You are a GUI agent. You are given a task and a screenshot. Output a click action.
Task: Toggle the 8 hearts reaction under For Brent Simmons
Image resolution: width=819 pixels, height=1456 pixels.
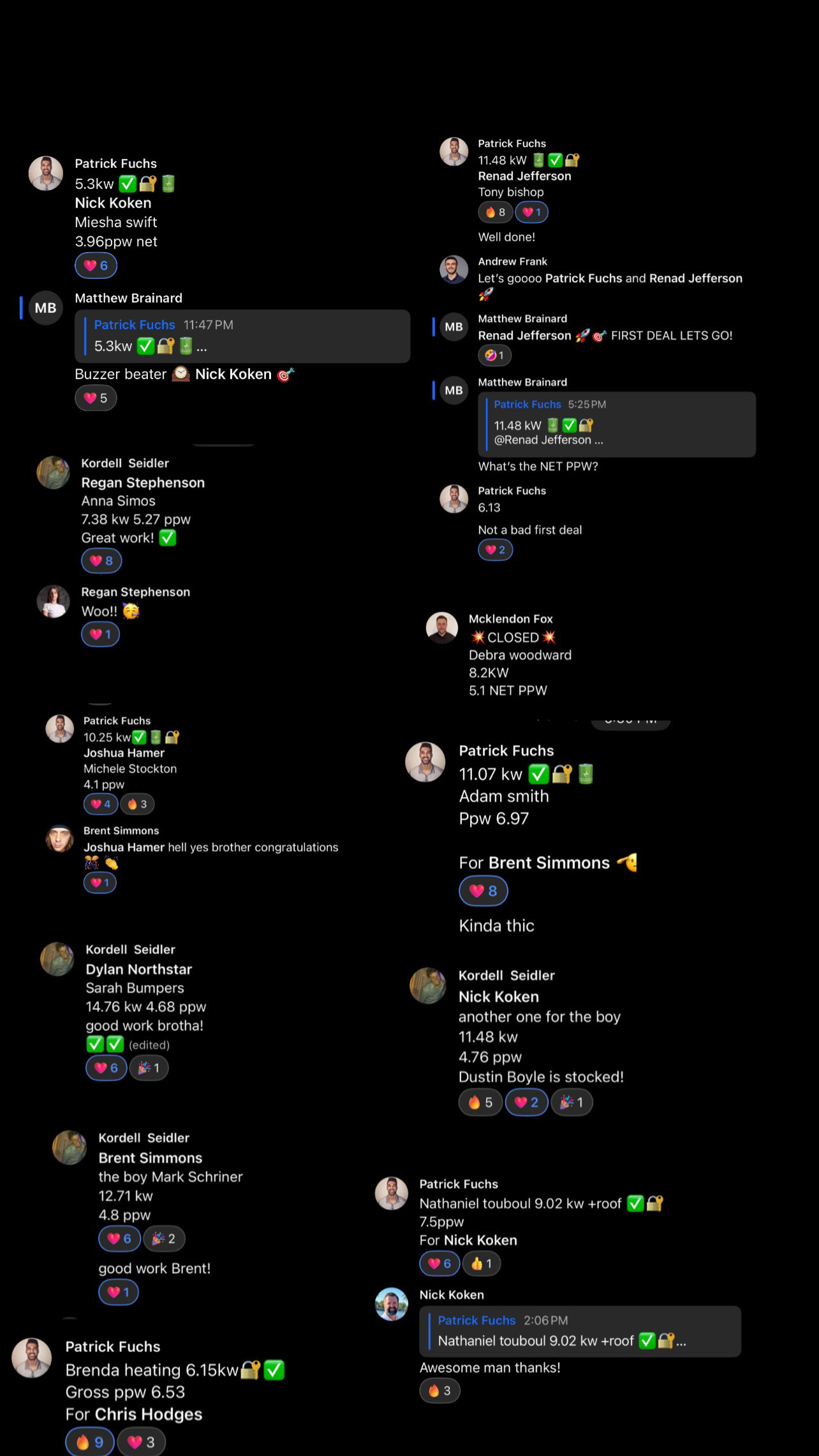click(x=483, y=891)
